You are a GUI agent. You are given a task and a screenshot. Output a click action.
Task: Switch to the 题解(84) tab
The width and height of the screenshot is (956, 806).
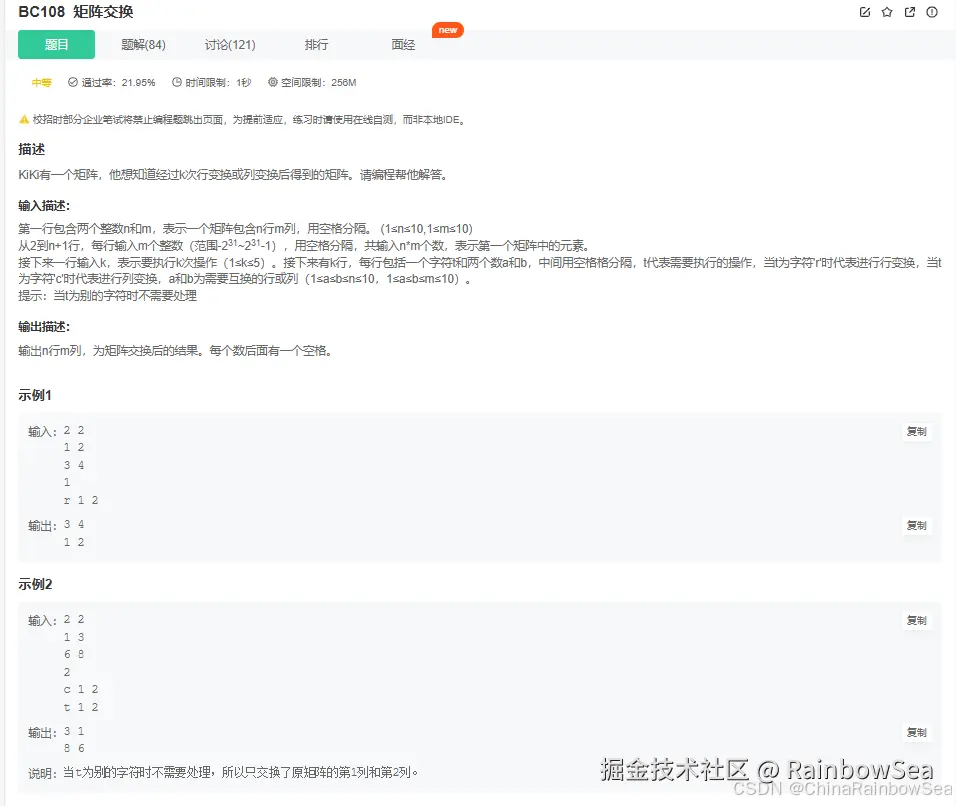[x=143, y=44]
